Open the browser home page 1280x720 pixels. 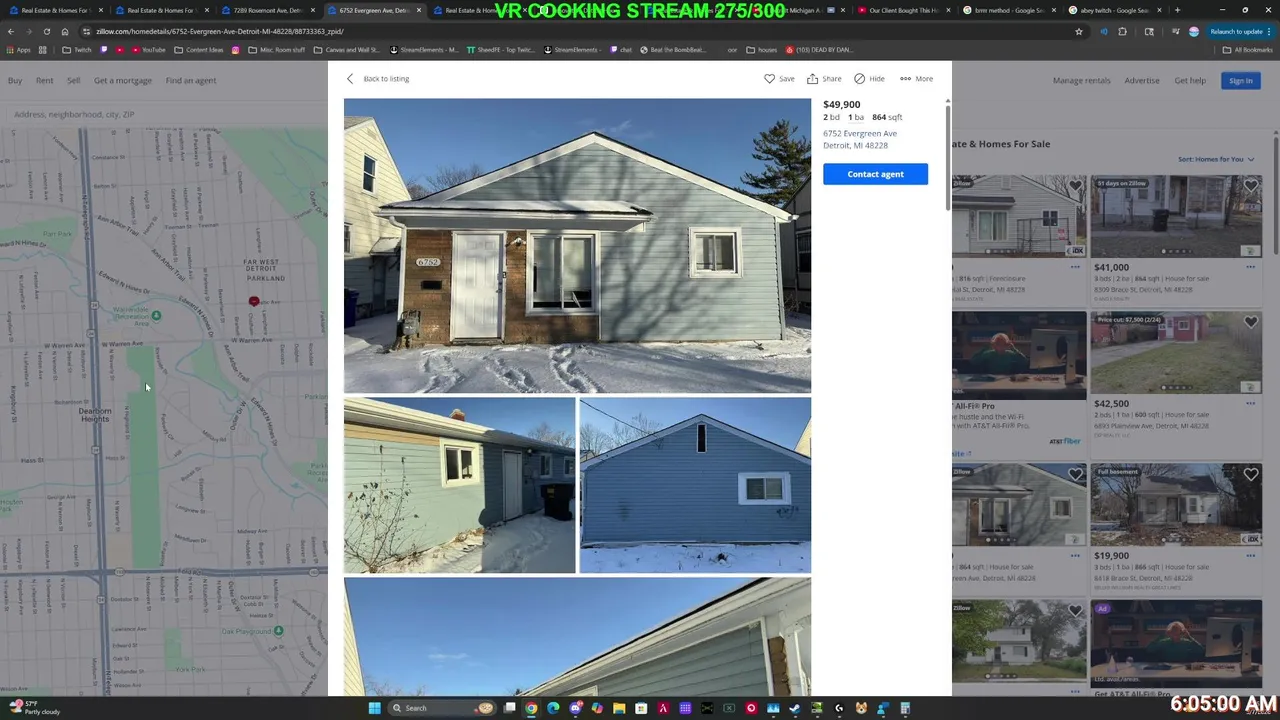[x=65, y=31]
